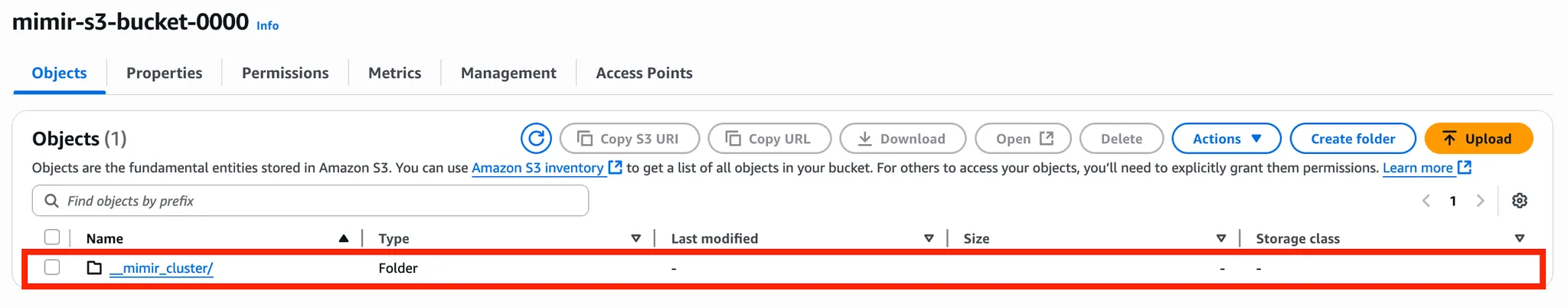Toggle the select all objects checkbox
Screen dimensions: 1568x308
click(52, 238)
